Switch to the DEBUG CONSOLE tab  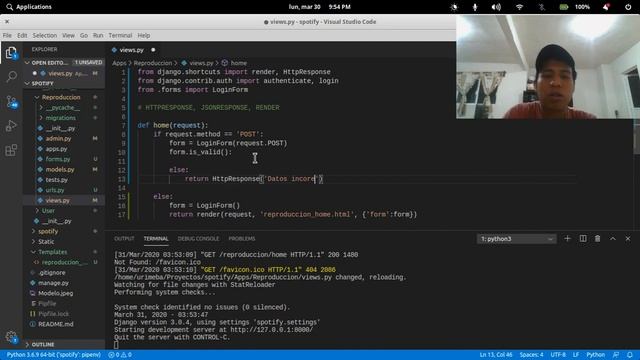pyautogui.click(x=198, y=239)
